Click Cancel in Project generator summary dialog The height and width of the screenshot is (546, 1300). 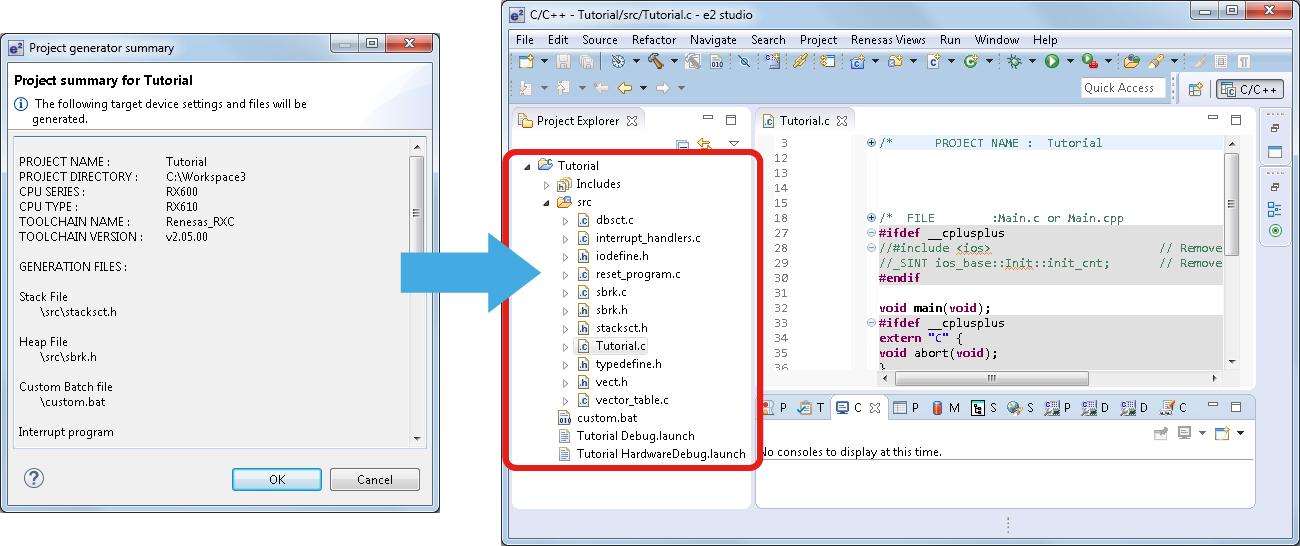pos(375,479)
